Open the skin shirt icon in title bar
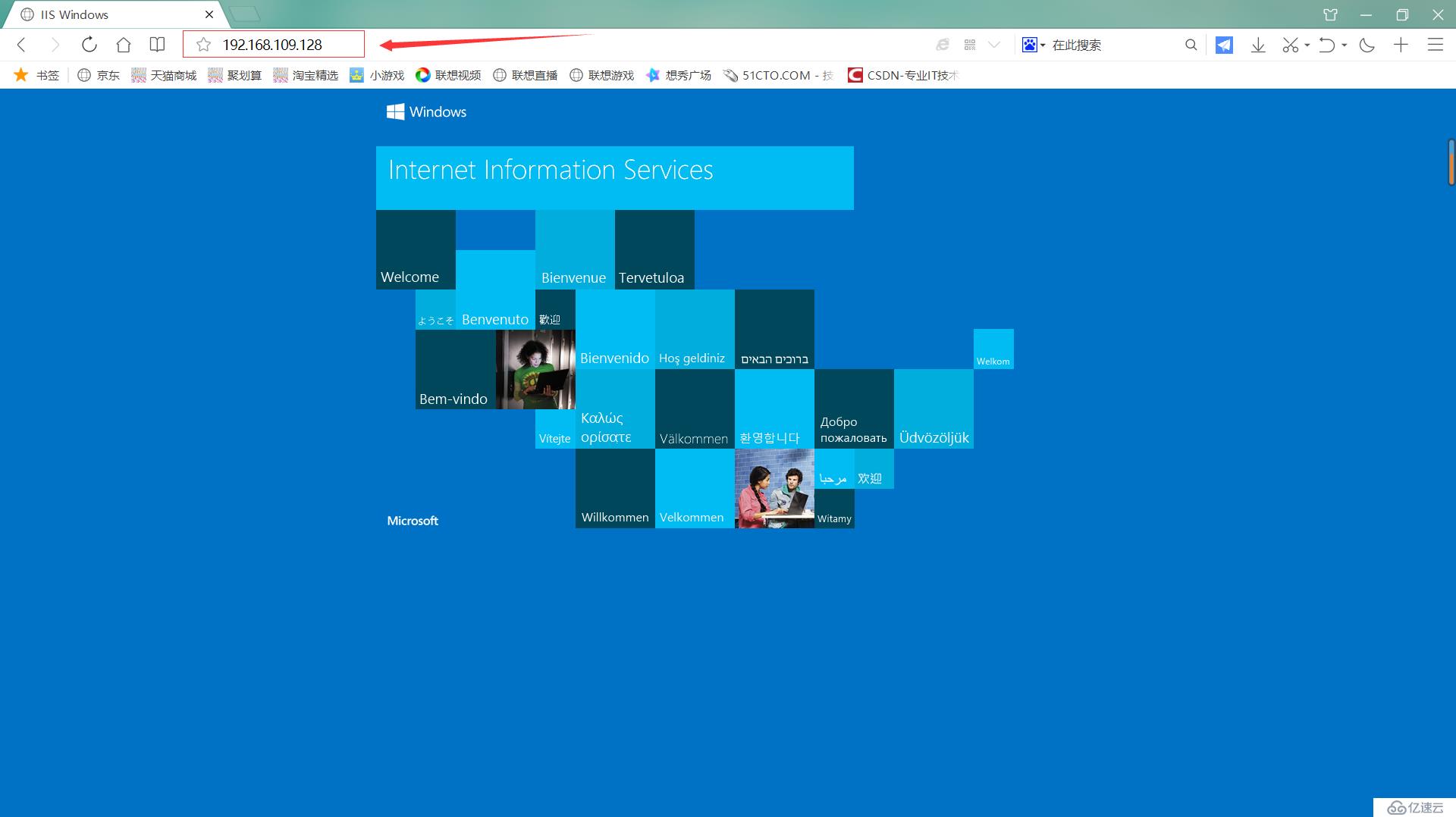The height and width of the screenshot is (817, 1456). 1331,14
